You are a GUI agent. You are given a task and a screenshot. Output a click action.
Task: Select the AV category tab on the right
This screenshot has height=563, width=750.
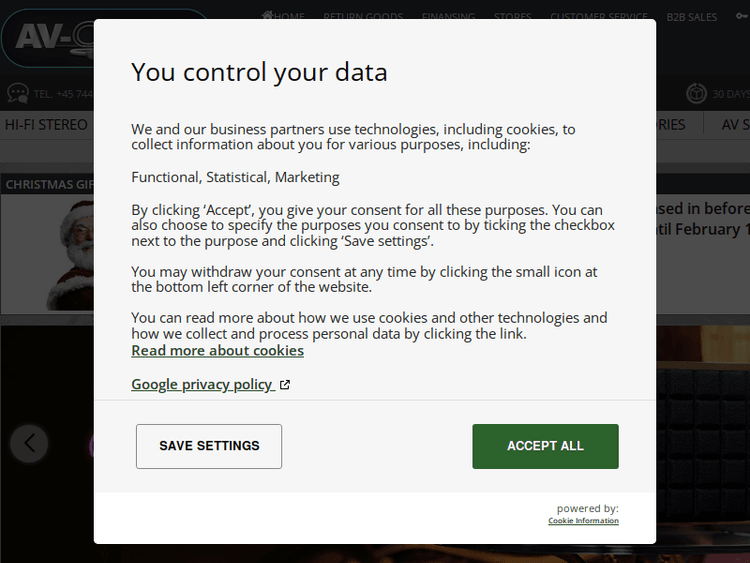[x=735, y=125]
